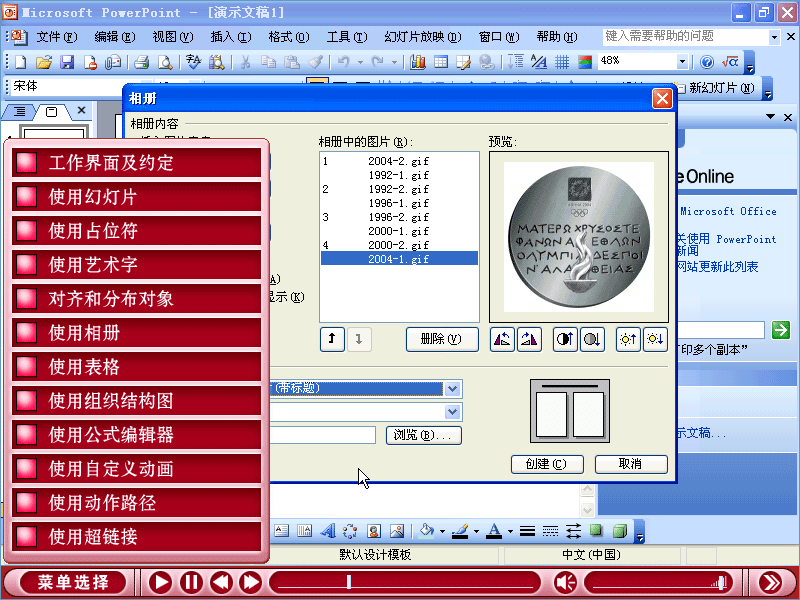800x600 pixels.
Task: Rotate picture left in album dialog
Action: [x=503, y=339]
